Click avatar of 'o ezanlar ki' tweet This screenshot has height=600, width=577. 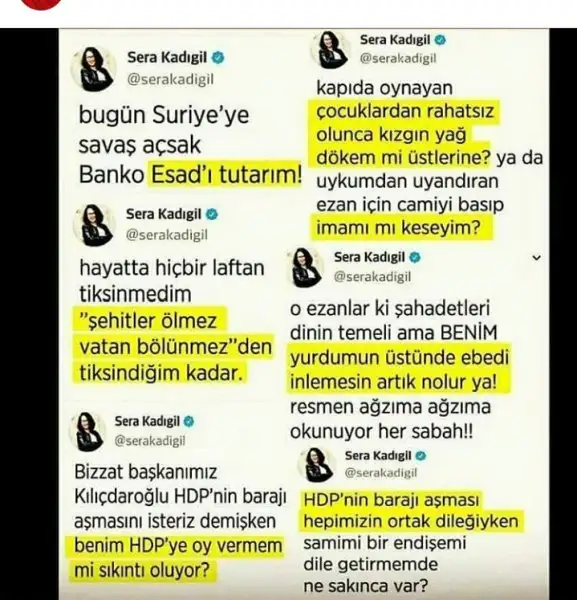(x=306, y=267)
